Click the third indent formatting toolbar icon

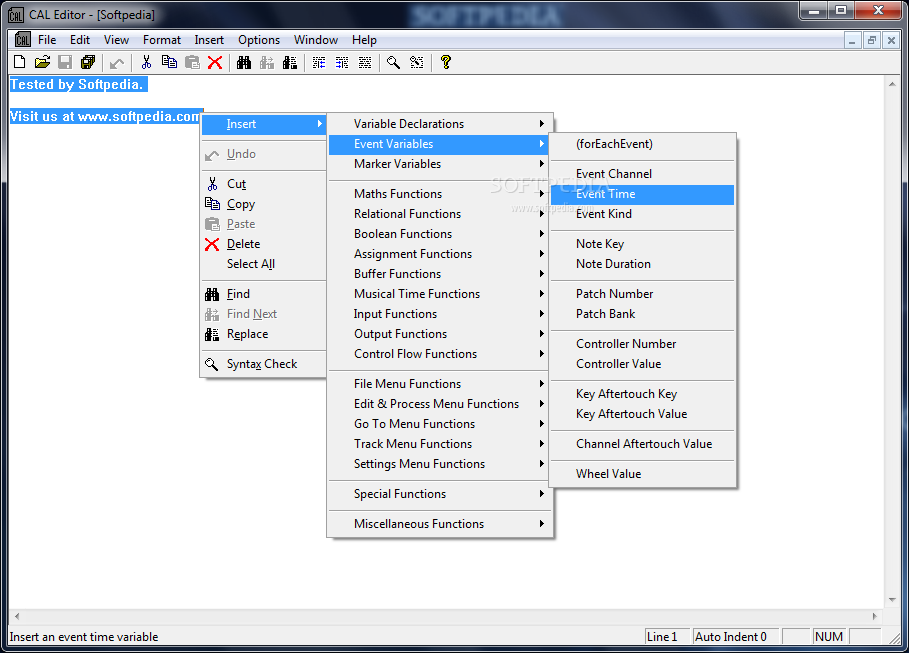[x=365, y=62]
